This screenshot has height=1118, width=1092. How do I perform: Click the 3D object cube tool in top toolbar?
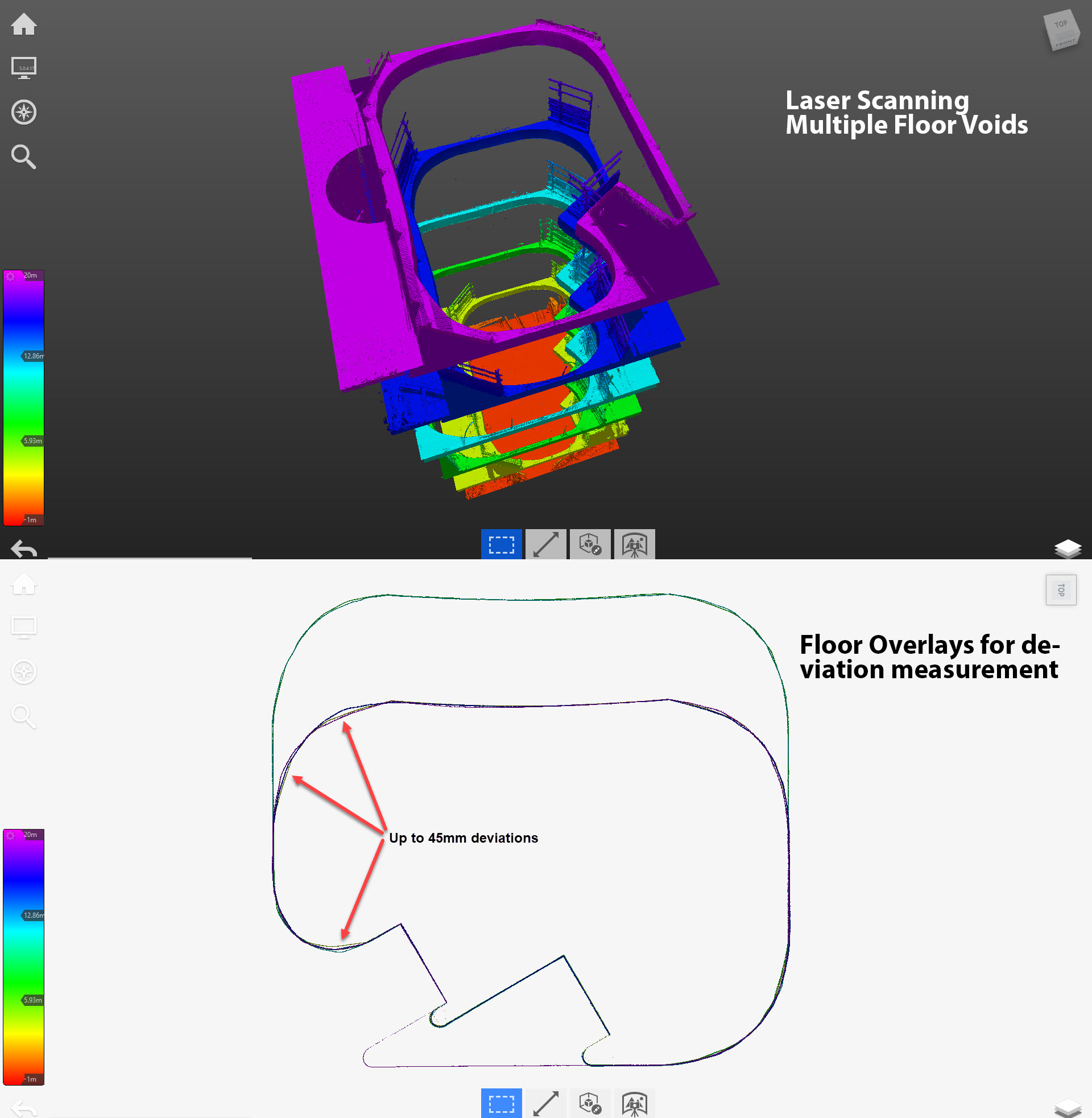(x=590, y=544)
